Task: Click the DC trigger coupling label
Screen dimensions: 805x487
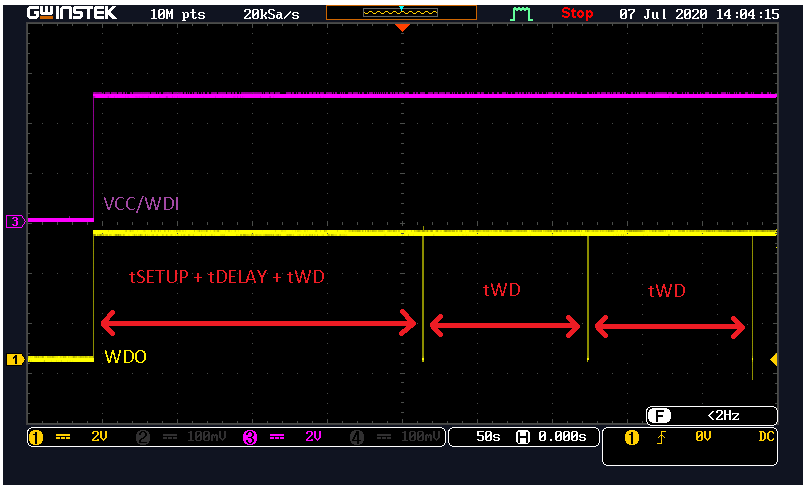Action: coord(766,437)
